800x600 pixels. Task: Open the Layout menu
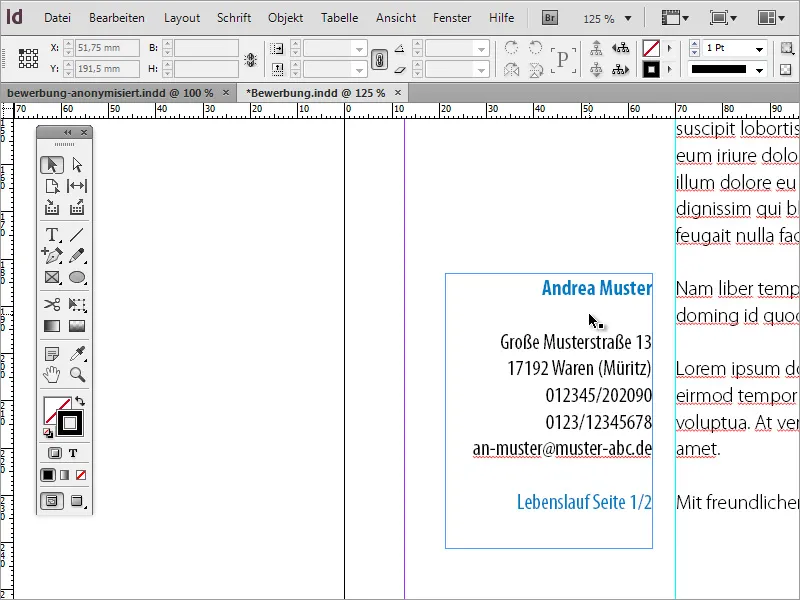pyautogui.click(x=182, y=18)
